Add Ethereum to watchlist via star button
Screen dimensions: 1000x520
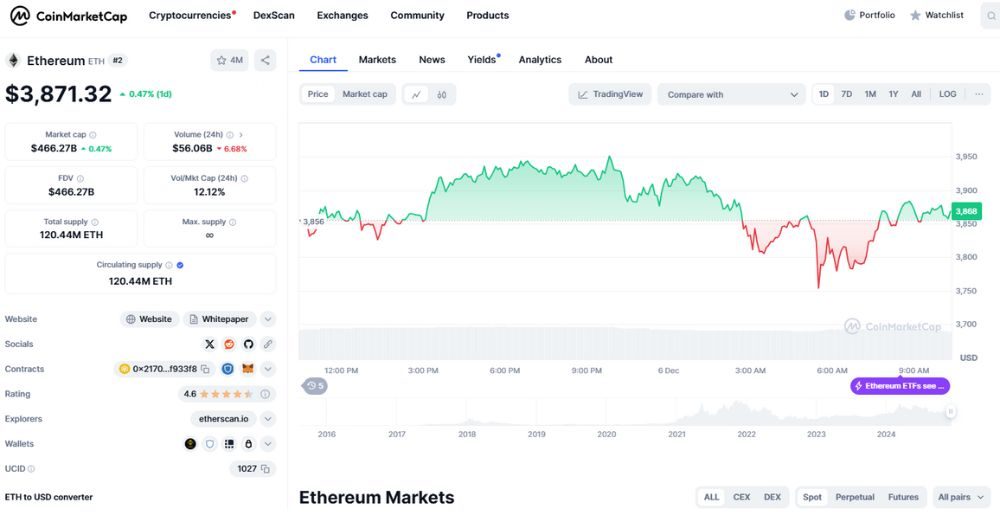click(x=230, y=60)
